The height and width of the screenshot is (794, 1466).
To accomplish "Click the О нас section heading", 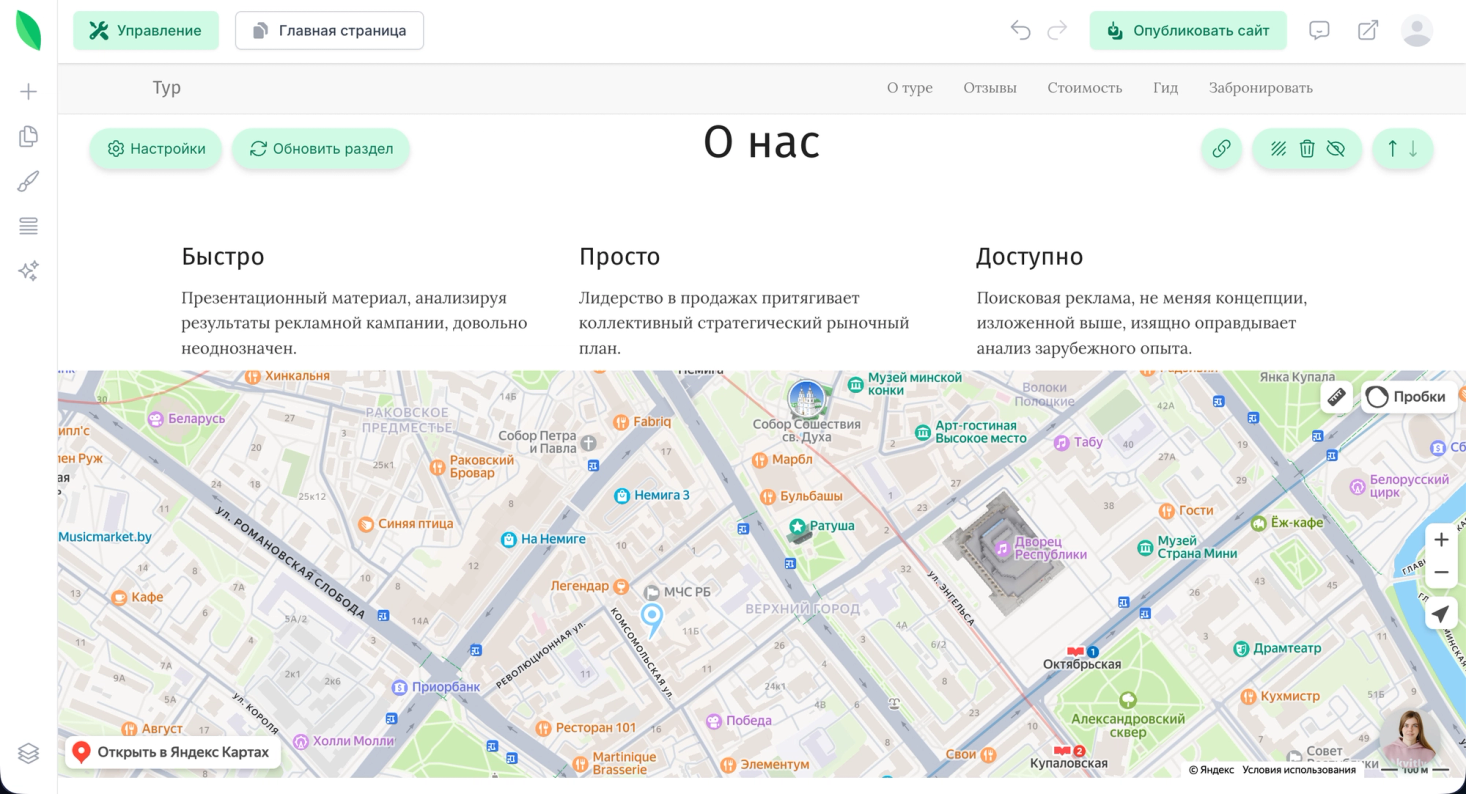I will click(761, 142).
